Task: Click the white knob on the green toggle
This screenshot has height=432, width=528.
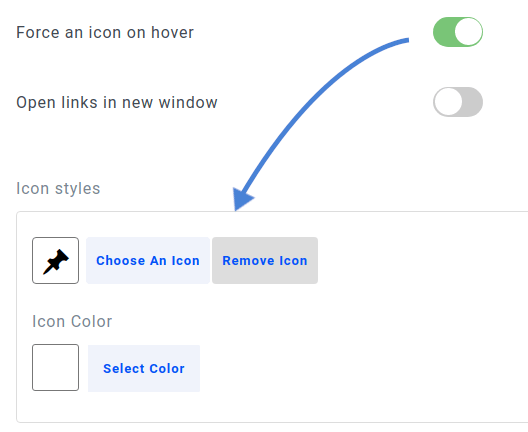Action: pyautogui.click(x=468, y=32)
